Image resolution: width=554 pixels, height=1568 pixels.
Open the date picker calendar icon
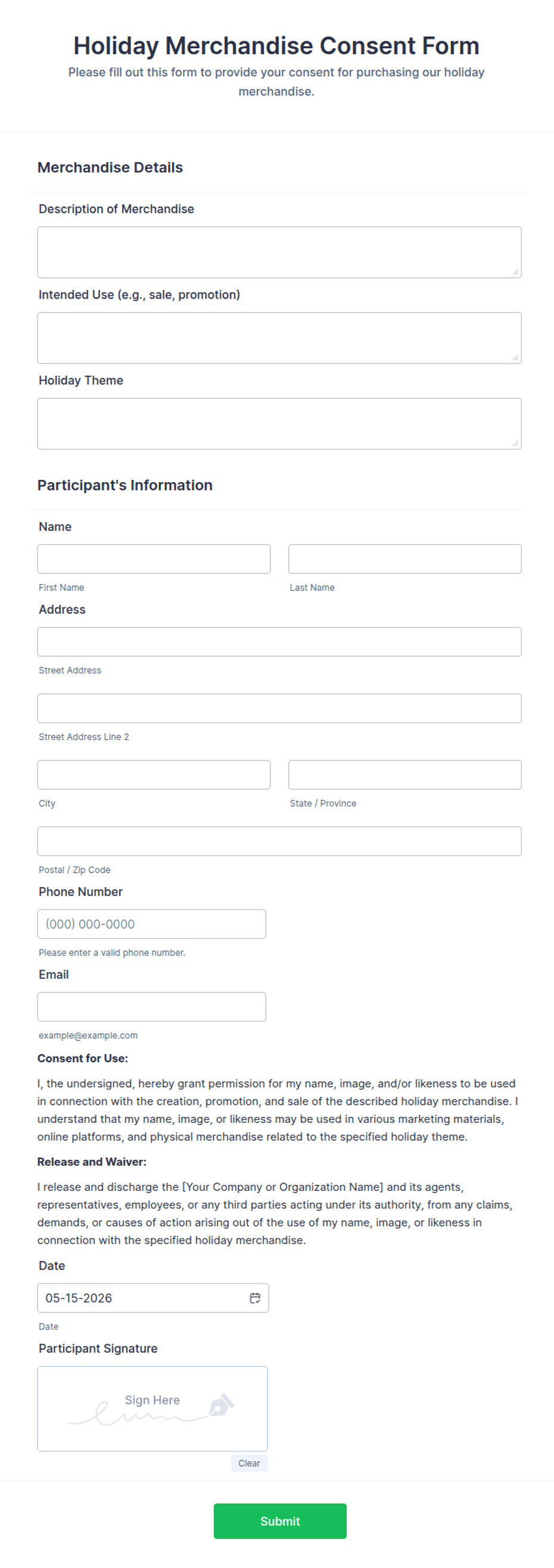255,1298
